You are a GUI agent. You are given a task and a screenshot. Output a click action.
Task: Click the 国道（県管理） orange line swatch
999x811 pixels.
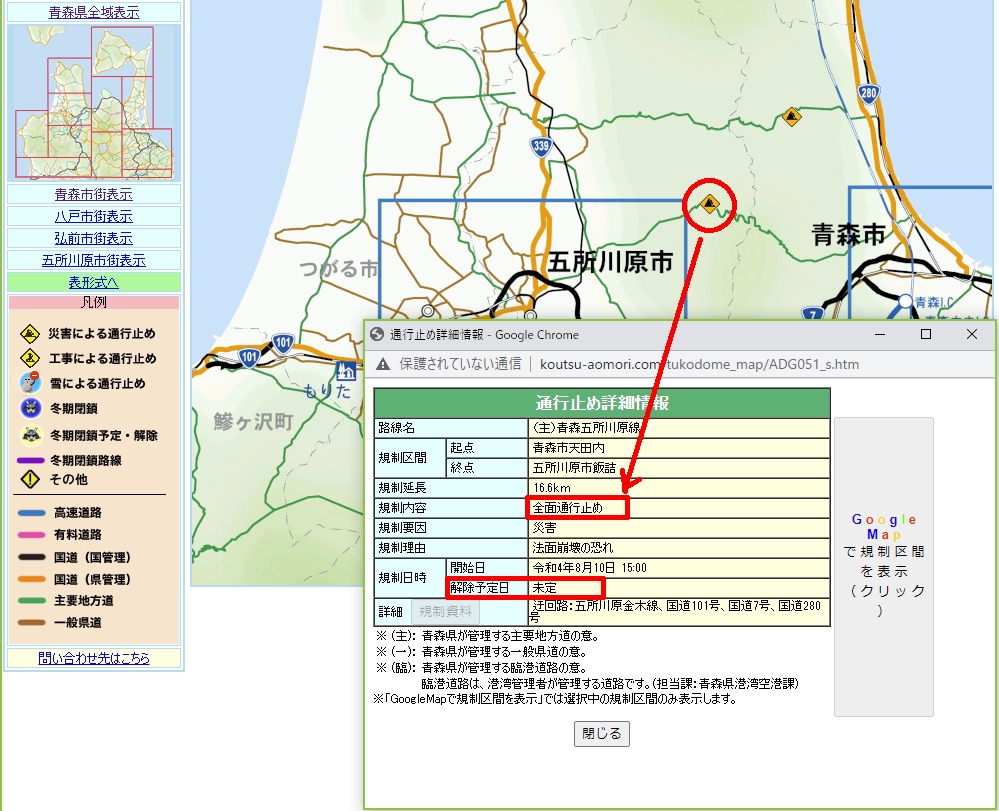tap(32, 579)
